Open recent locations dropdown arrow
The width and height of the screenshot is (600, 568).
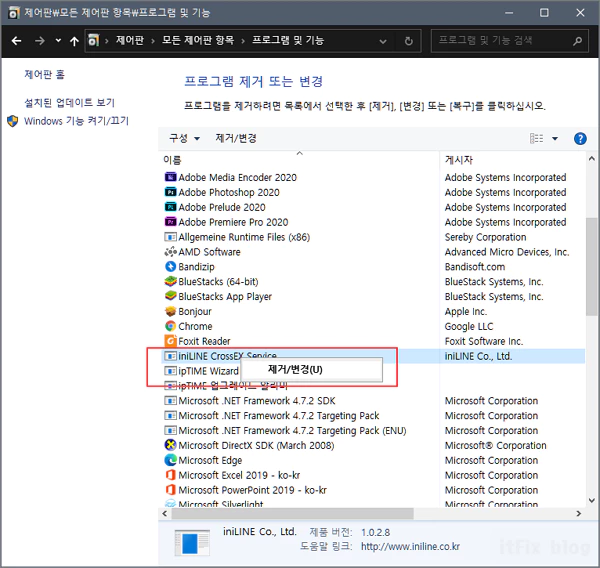[x=58, y=40]
